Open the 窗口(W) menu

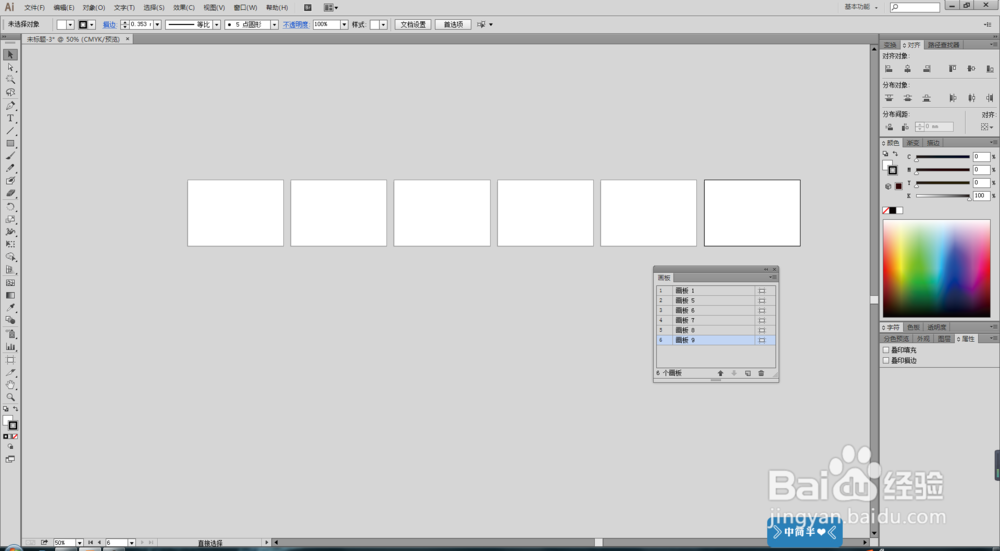pyautogui.click(x=245, y=8)
